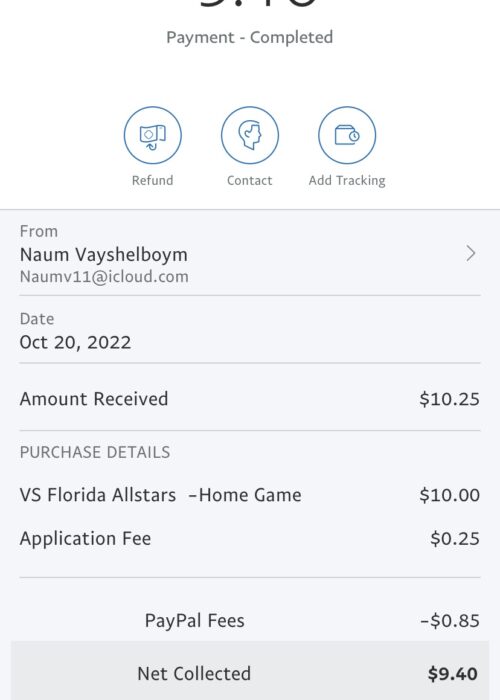Click the Oct 20, 2022 date
The image size is (500, 700).
click(75, 342)
